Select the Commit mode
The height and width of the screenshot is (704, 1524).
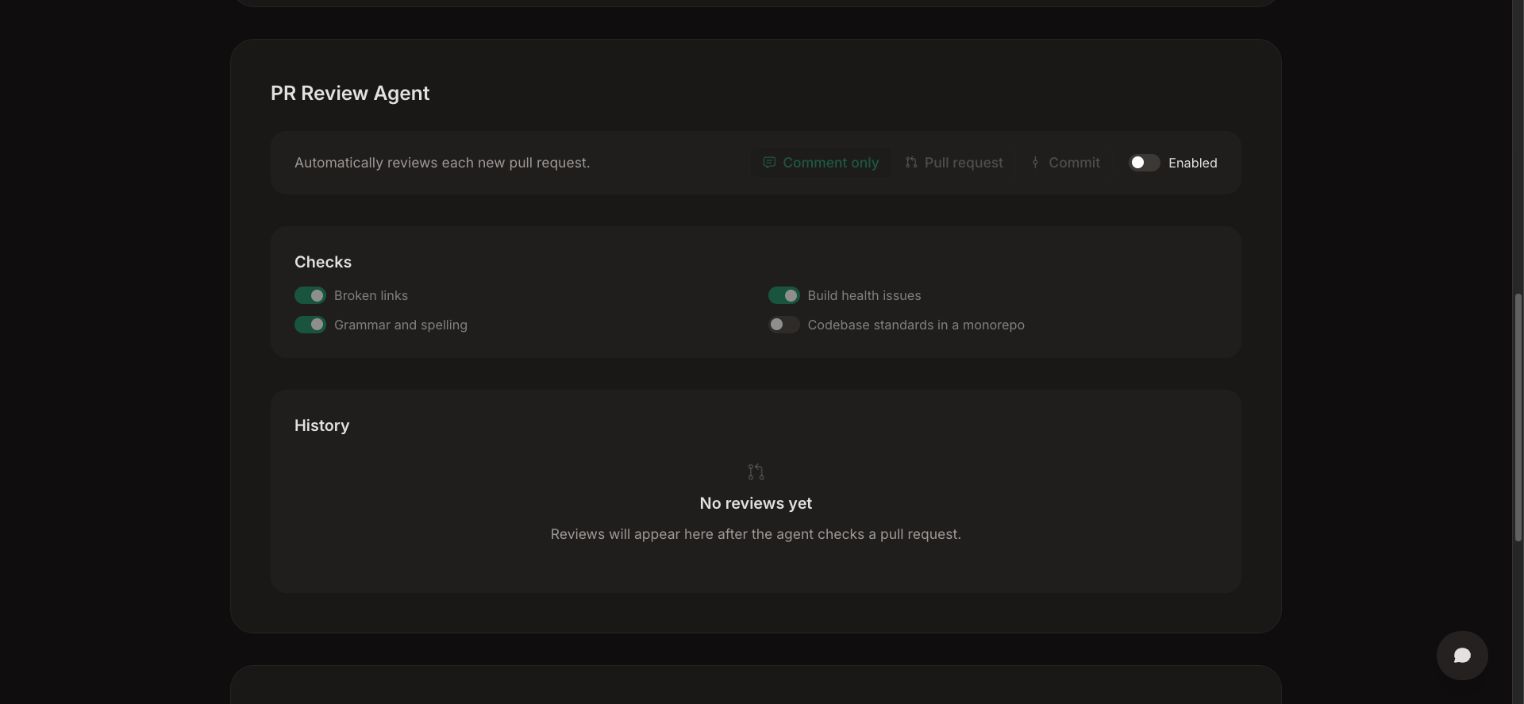tap(1065, 163)
